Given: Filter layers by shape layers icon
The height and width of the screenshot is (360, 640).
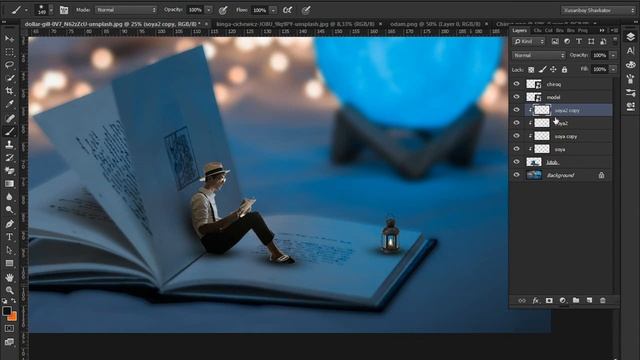Looking at the screenshot, I should [591, 41].
